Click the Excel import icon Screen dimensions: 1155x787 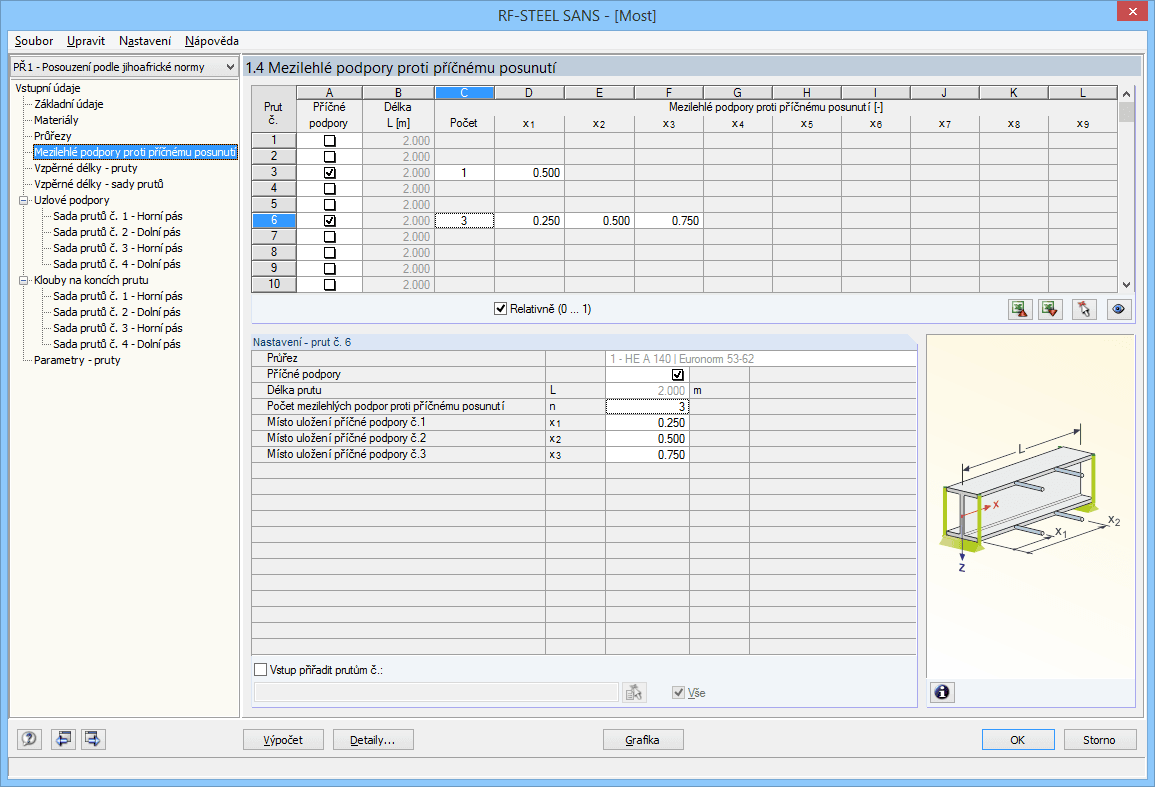click(x=1051, y=309)
